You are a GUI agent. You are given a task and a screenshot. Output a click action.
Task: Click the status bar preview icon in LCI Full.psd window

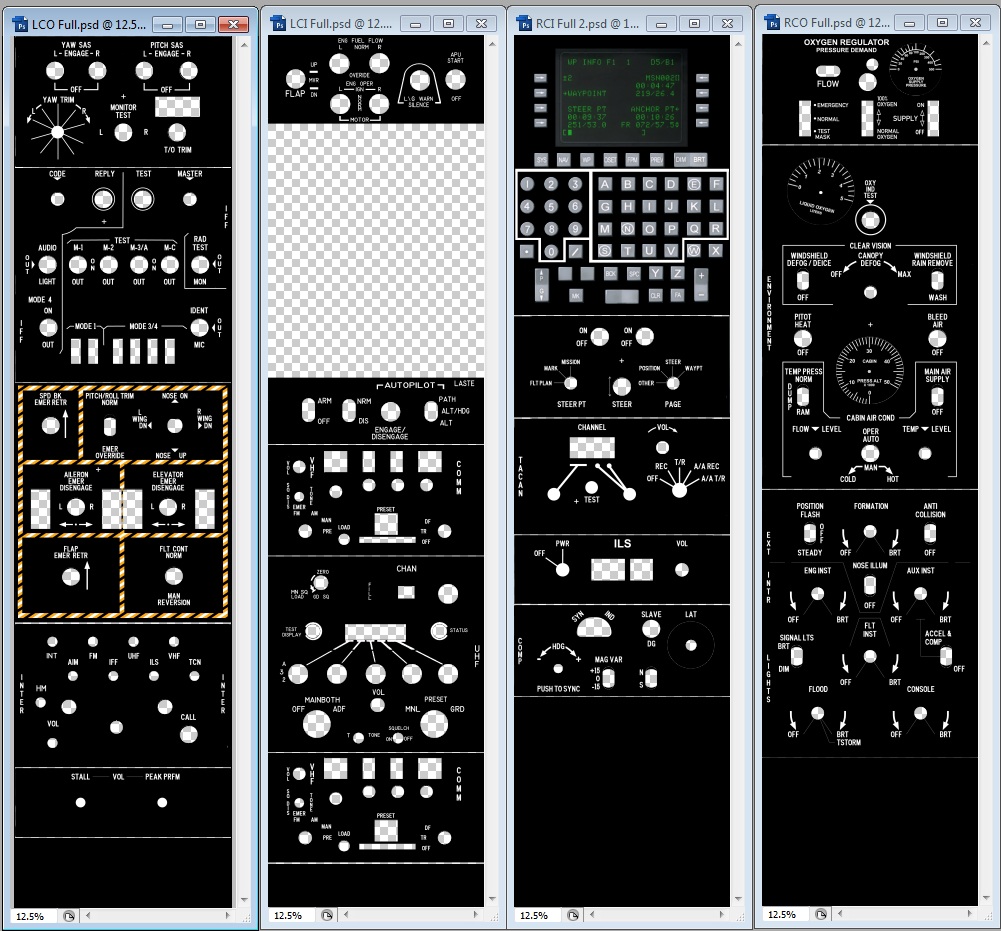coord(327,915)
